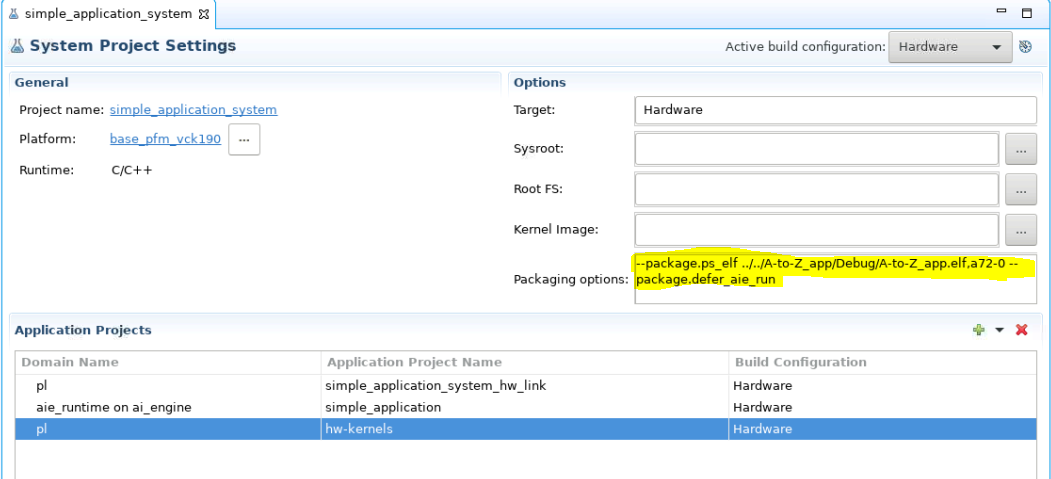
Task: Click the browse button next to Platform
Action: point(244,140)
